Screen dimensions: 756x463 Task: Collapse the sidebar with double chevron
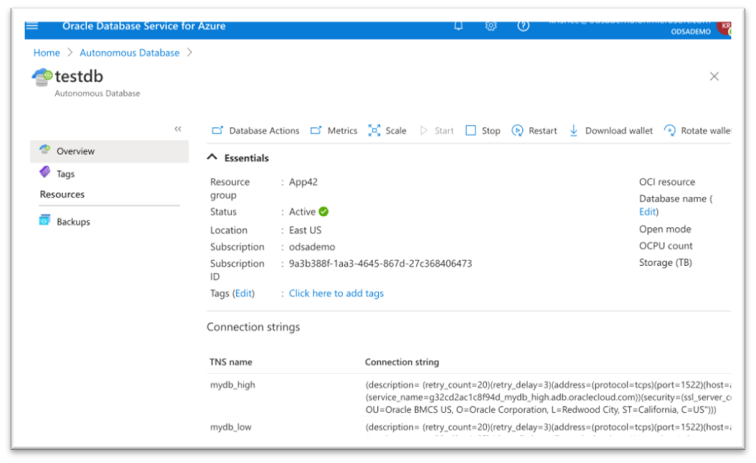178,129
